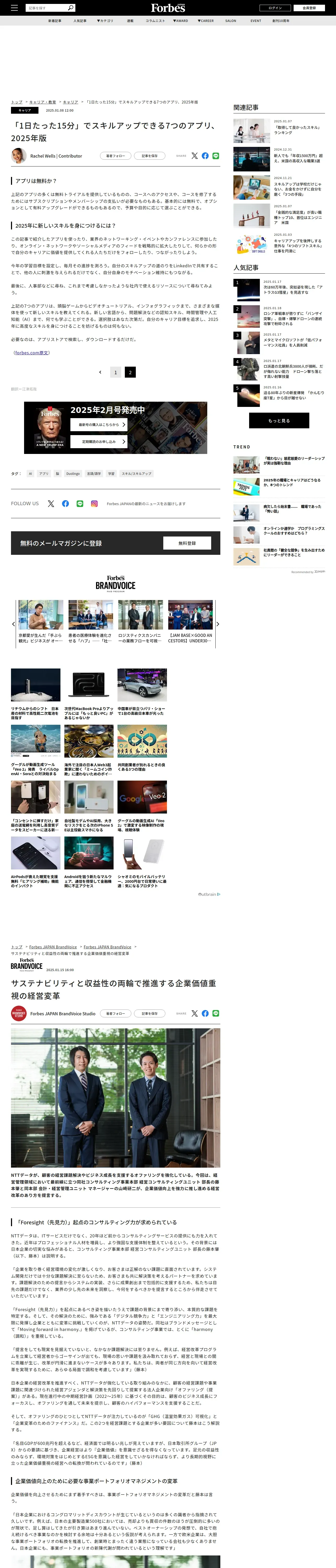This screenshot has width=336, height=1568.
Task: Click トップ in first article breadcrumb
Action: [16, 102]
